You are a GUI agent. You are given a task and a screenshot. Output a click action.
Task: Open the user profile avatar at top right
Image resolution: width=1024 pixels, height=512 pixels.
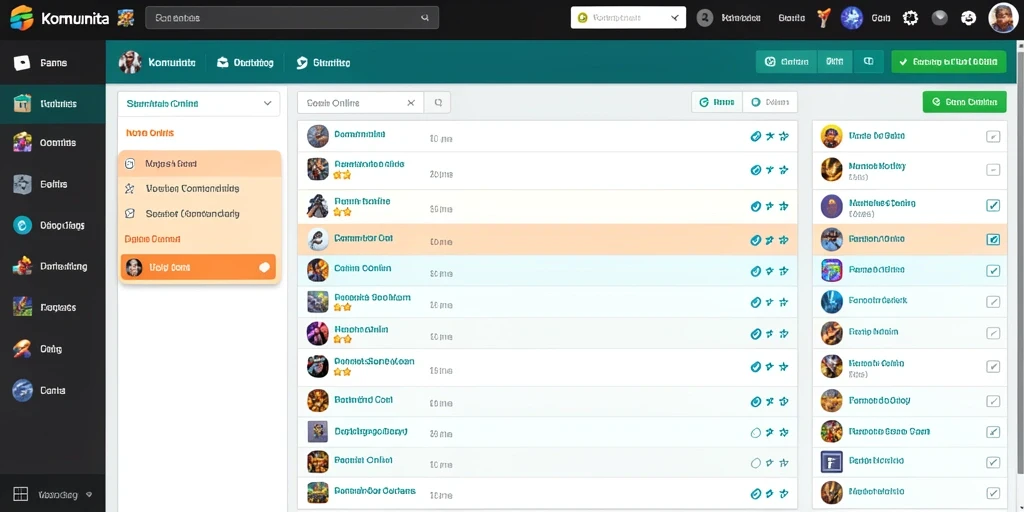[x=1004, y=18]
